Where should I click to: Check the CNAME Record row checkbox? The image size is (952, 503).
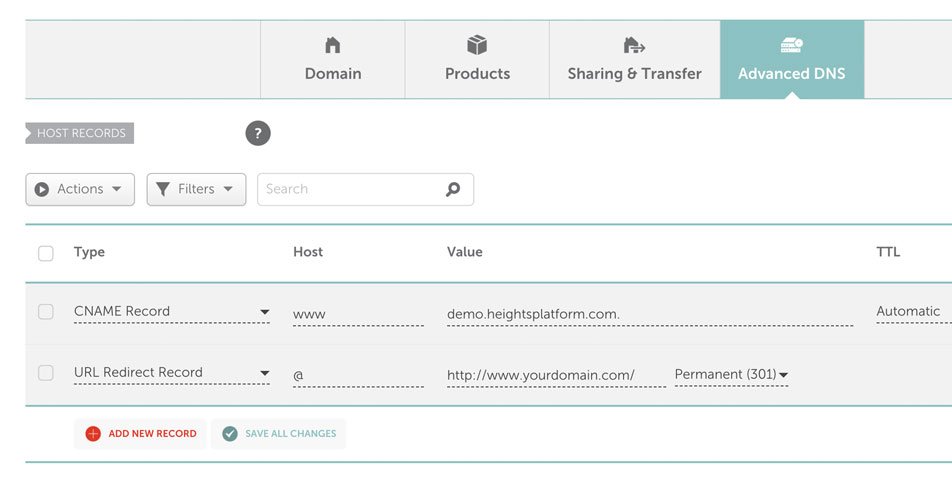[x=46, y=312]
